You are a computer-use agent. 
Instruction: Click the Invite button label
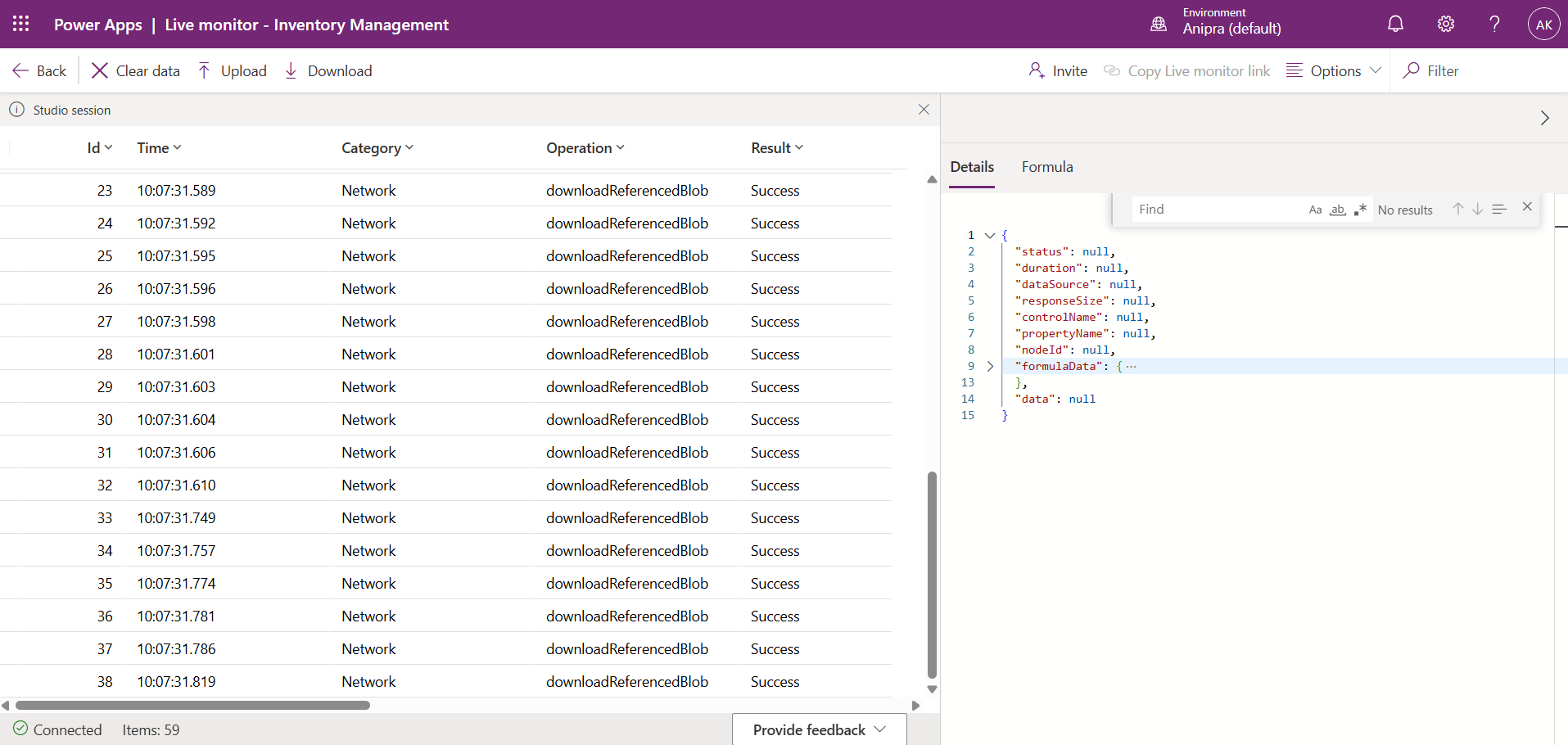[x=1070, y=71]
